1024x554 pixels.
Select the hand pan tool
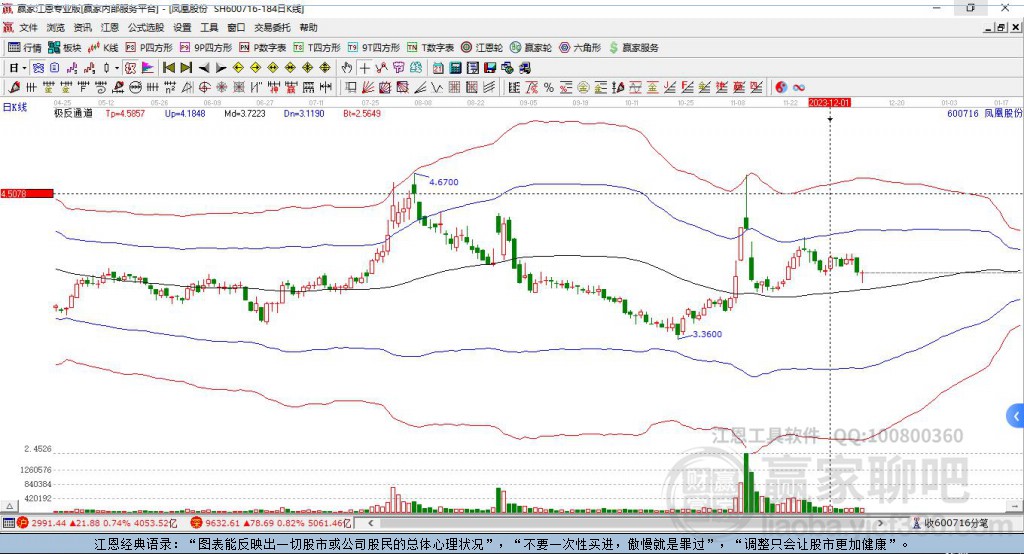[x=347, y=67]
